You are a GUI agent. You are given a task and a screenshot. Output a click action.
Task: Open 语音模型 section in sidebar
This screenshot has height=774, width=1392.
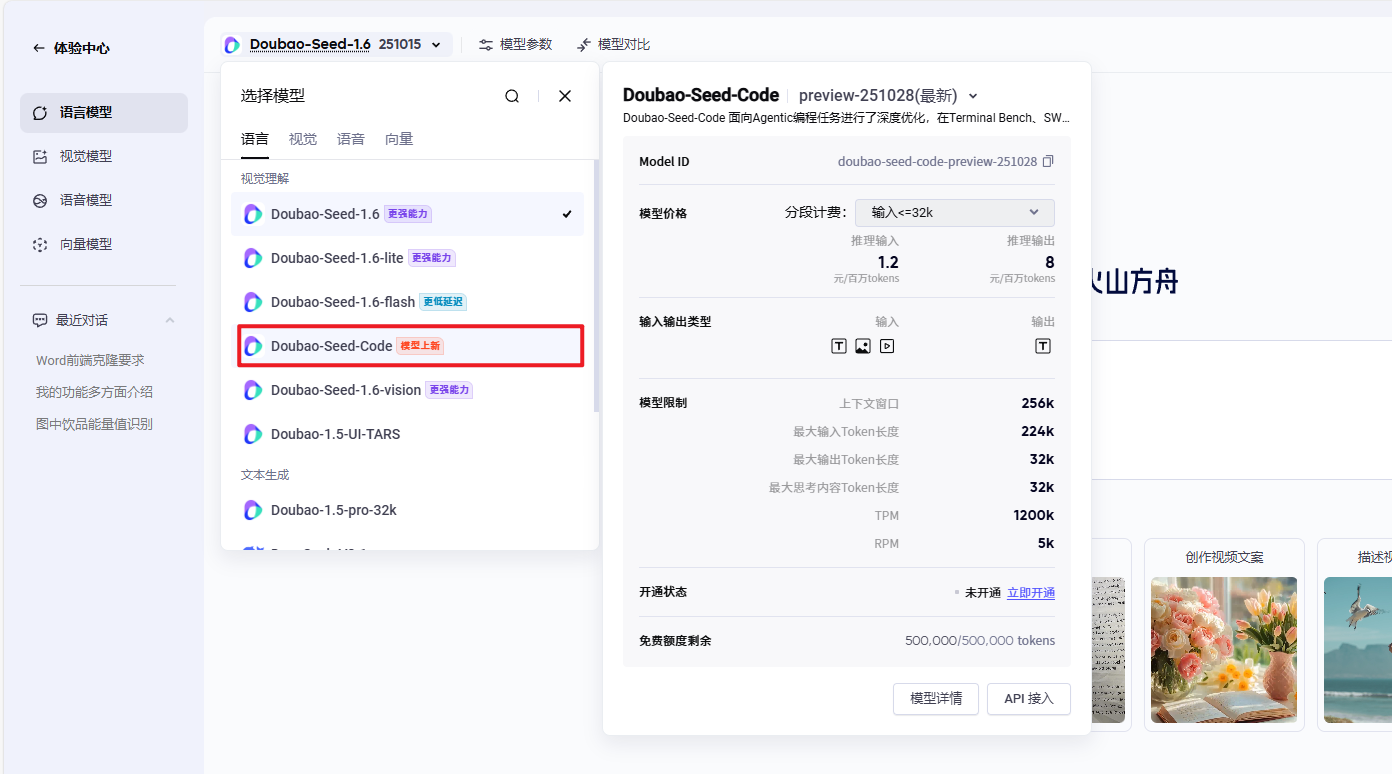click(x=103, y=199)
